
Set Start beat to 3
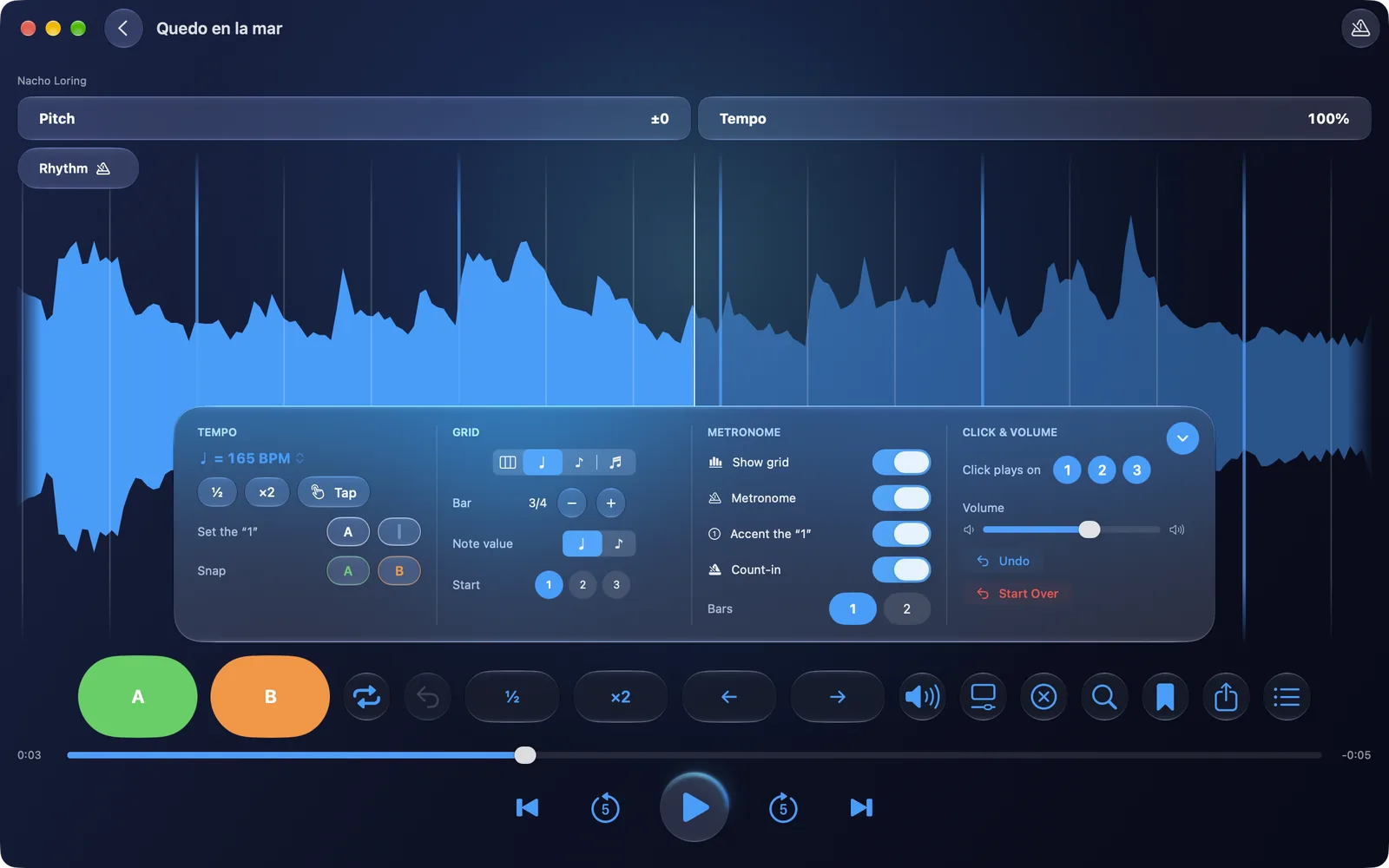click(616, 584)
